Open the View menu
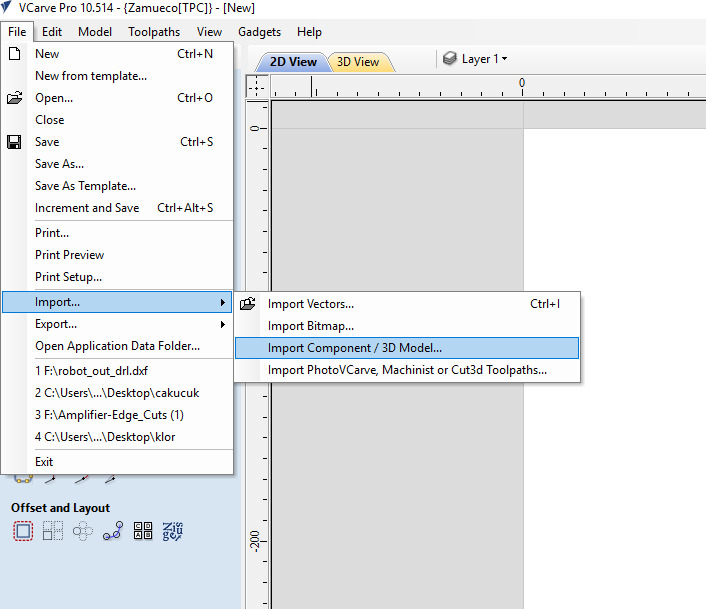706x609 pixels. [x=209, y=32]
